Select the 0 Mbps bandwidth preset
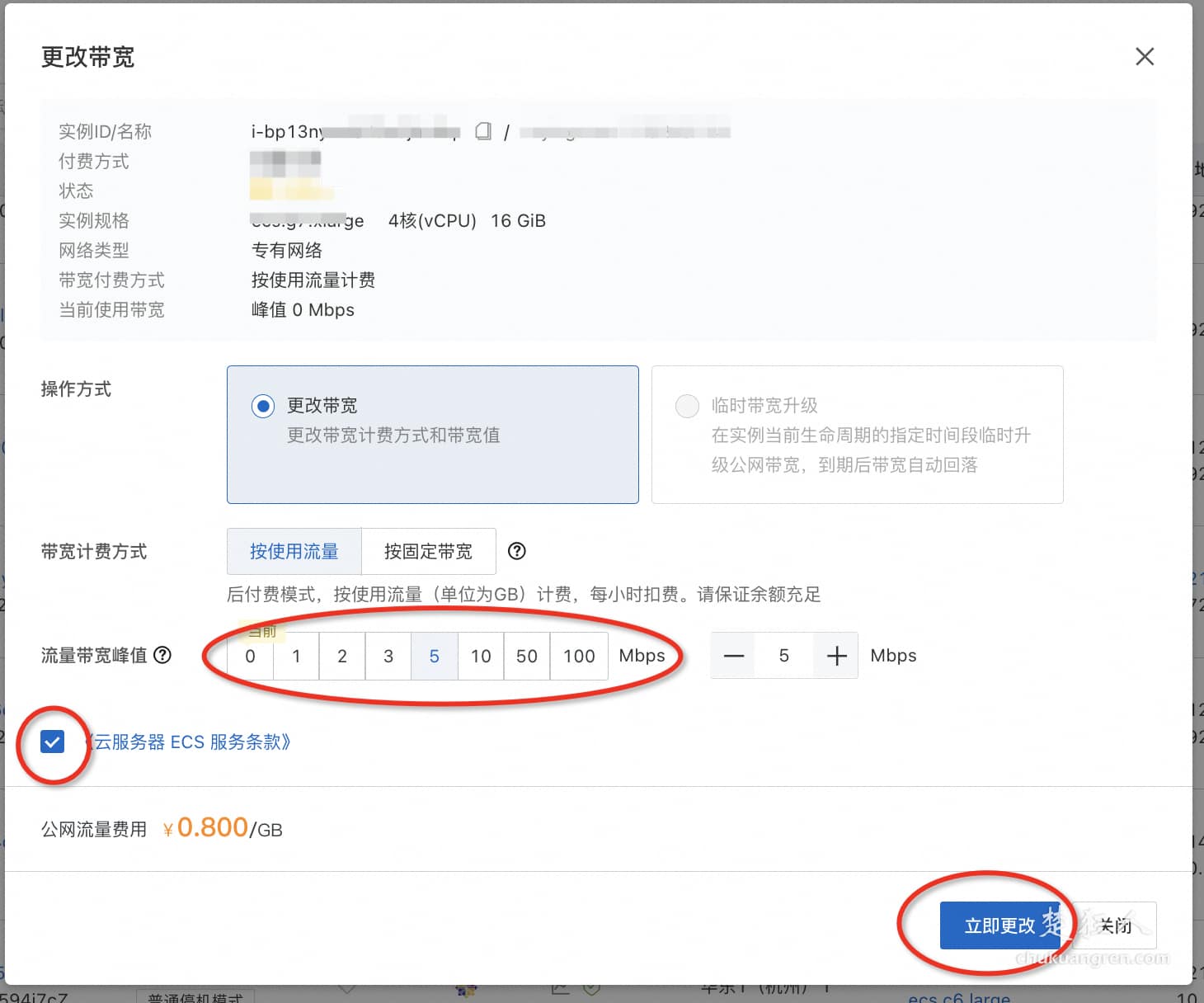The width and height of the screenshot is (1204, 1003). pos(250,656)
